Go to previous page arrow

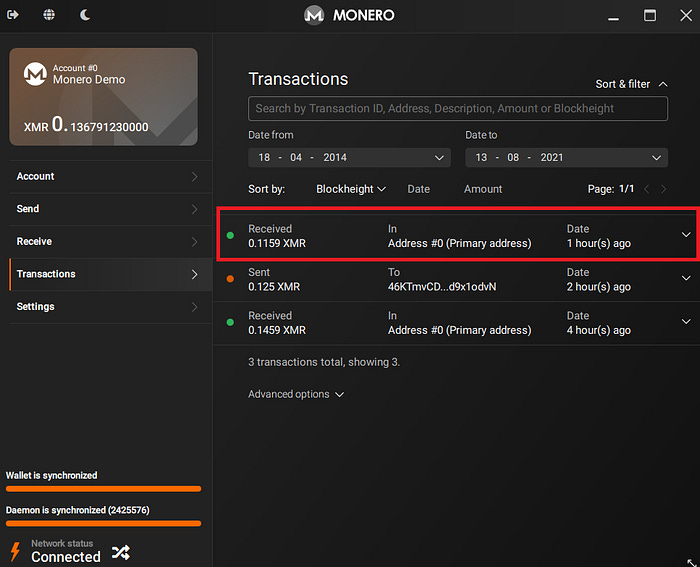[646, 189]
